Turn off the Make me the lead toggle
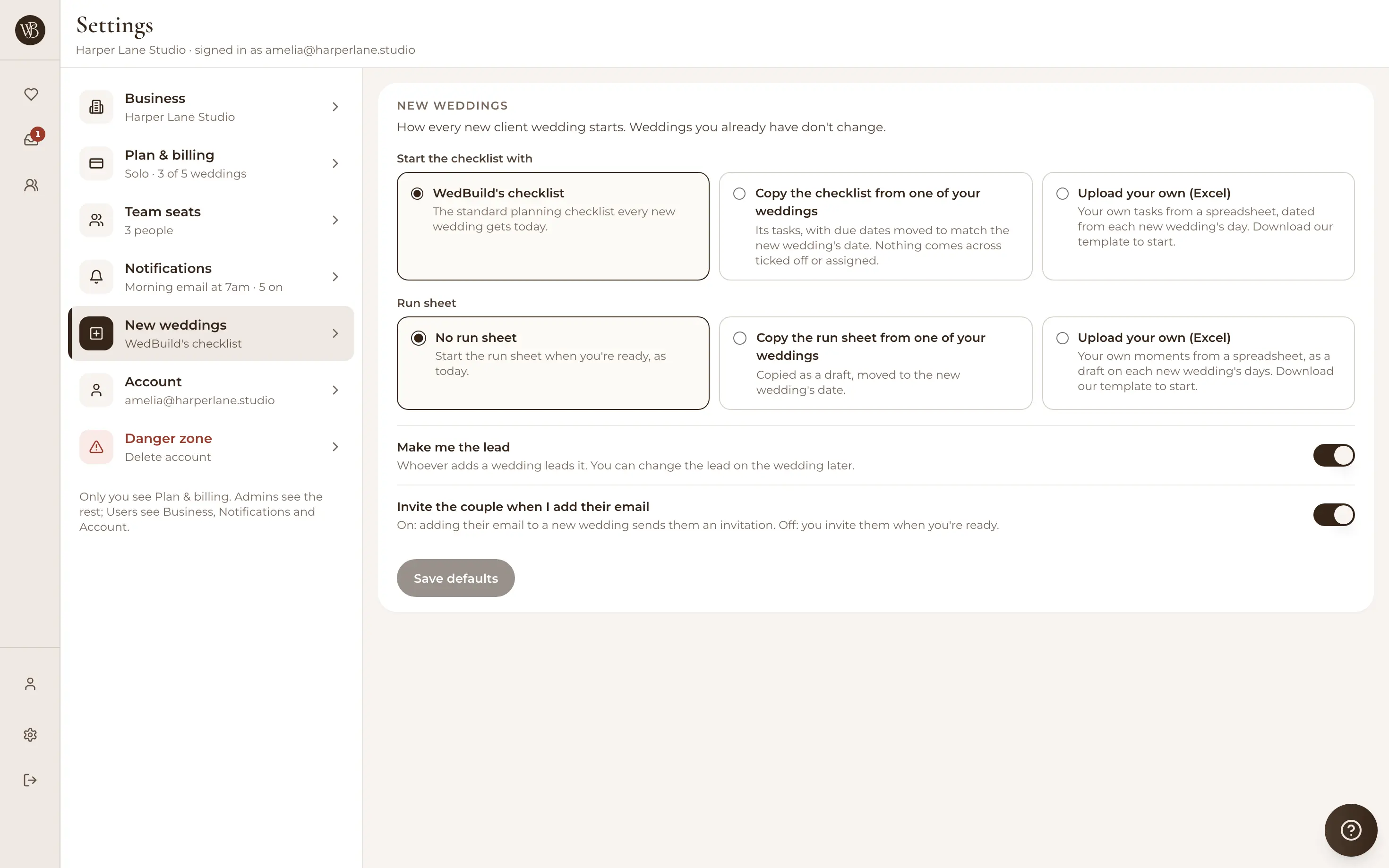 pos(1333,455)
